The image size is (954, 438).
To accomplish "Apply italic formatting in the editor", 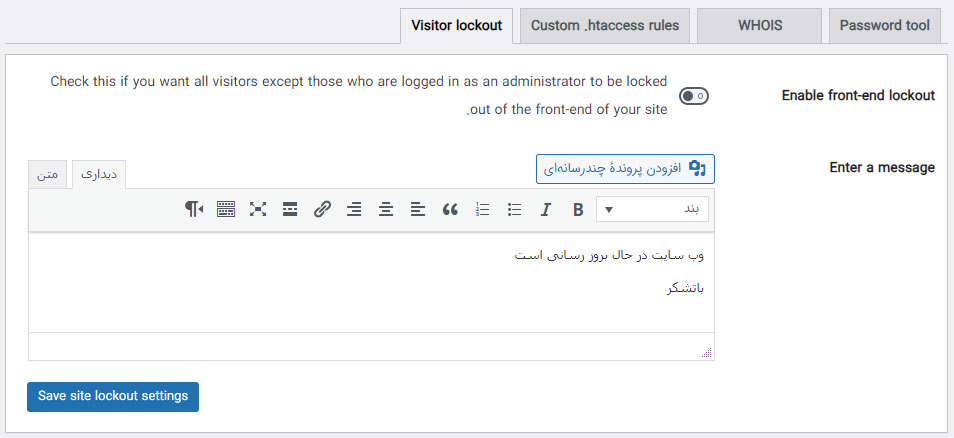I will pyautogui.click(x=546, y=209).
